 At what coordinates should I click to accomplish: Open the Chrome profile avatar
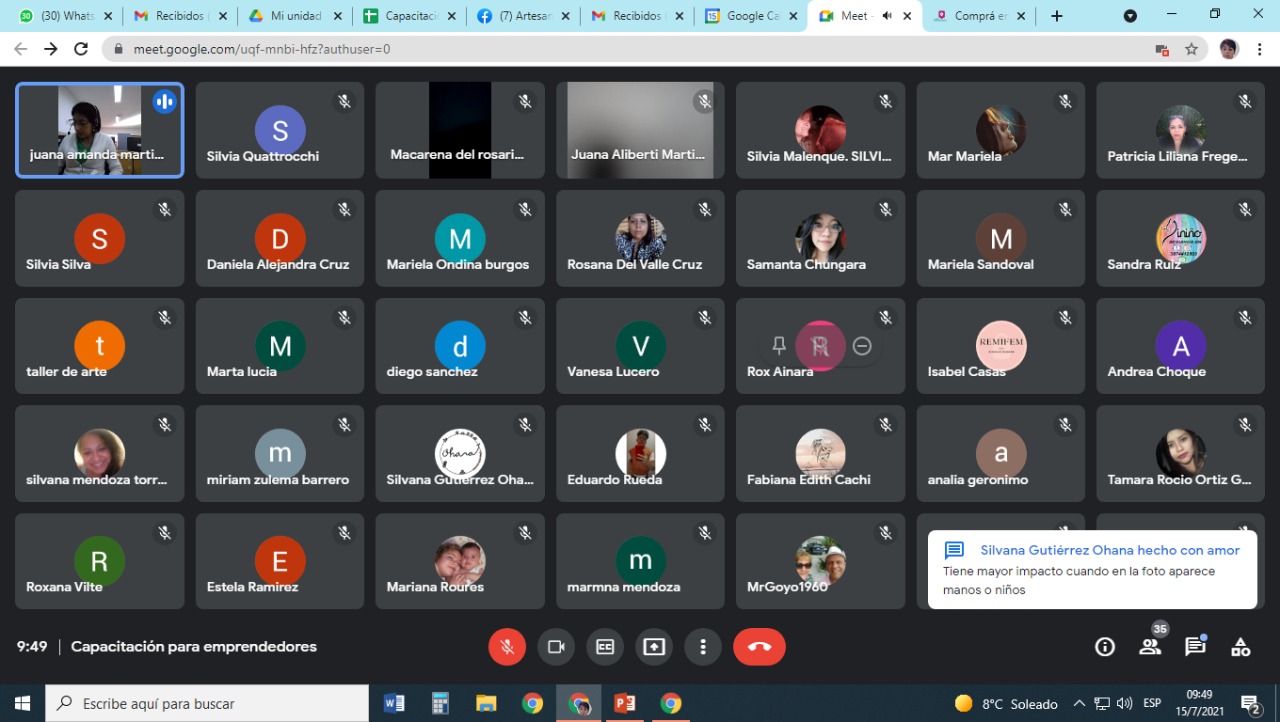1229,49
